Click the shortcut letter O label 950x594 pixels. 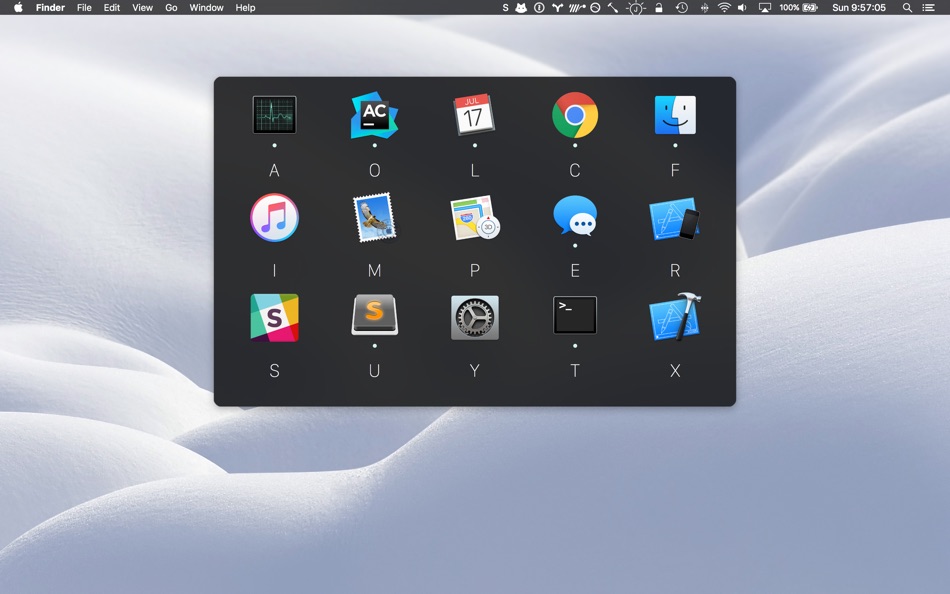374,170
